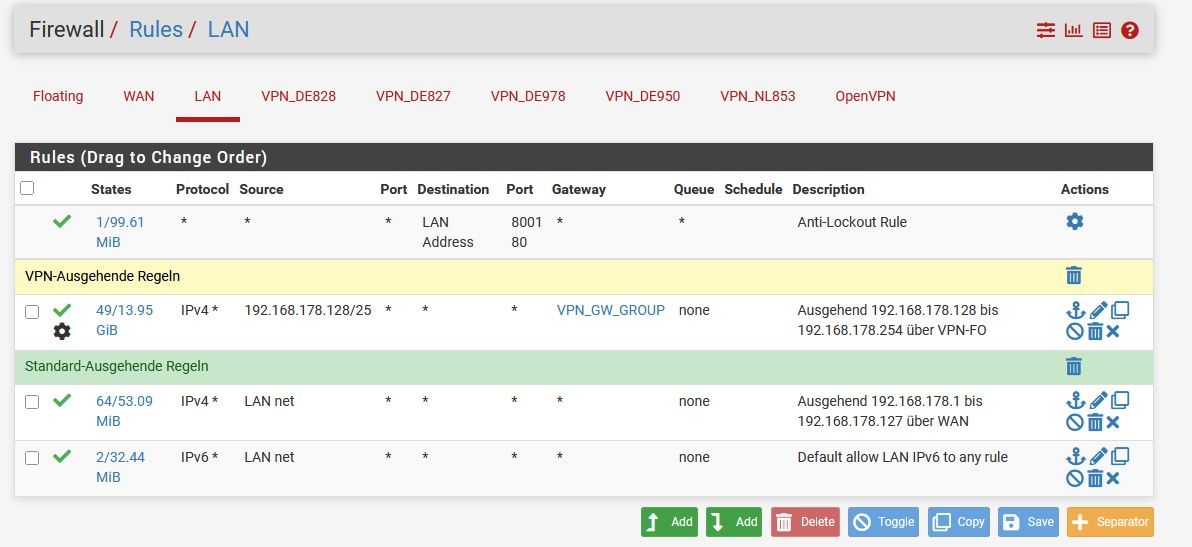Add a rule to the top of the list
Image resolution: width=1192 pixels, height=547 pixels.
tap(669, 522)
